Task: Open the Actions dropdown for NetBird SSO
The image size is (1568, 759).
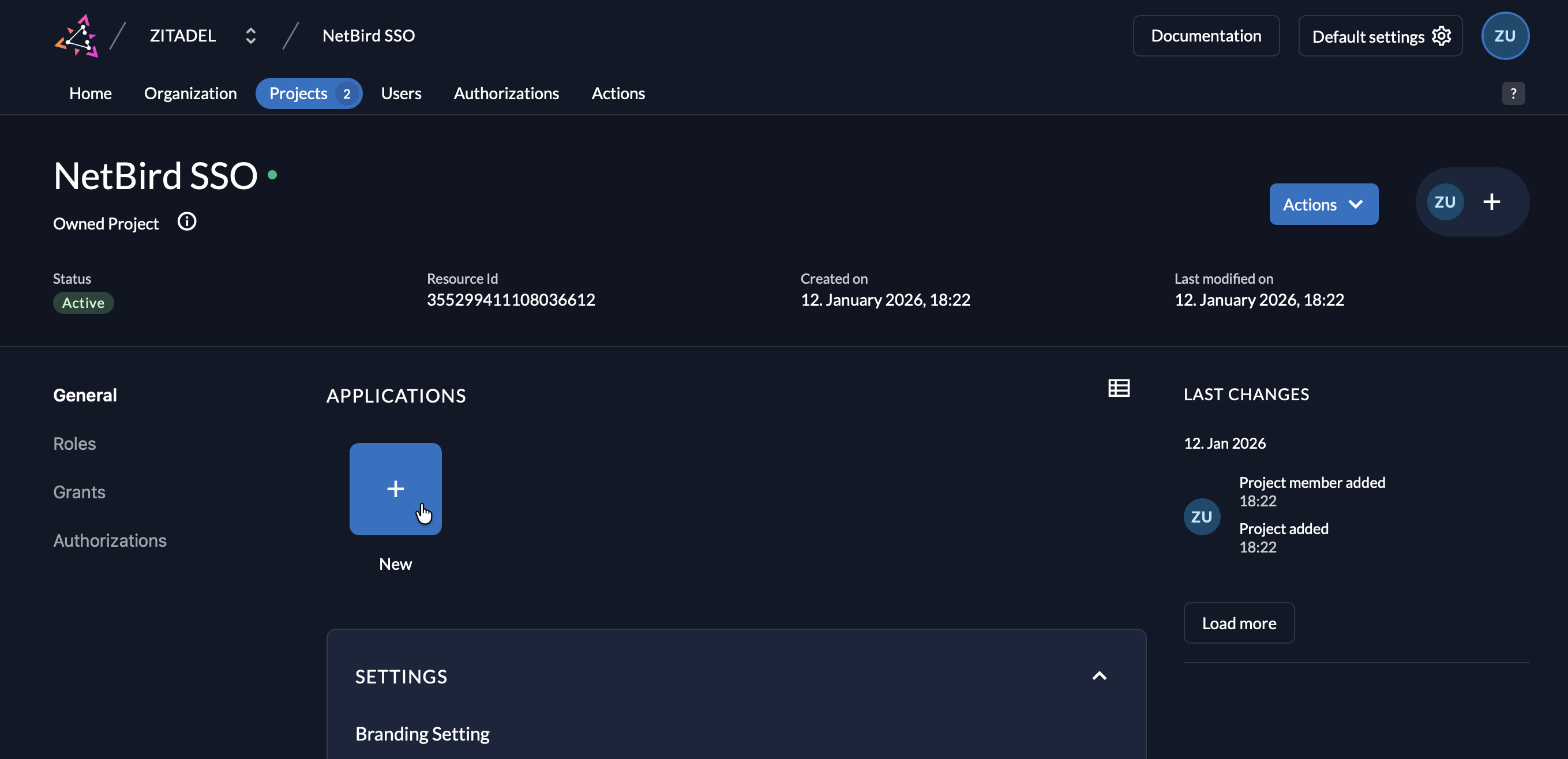Action: tap(1323, 204)
